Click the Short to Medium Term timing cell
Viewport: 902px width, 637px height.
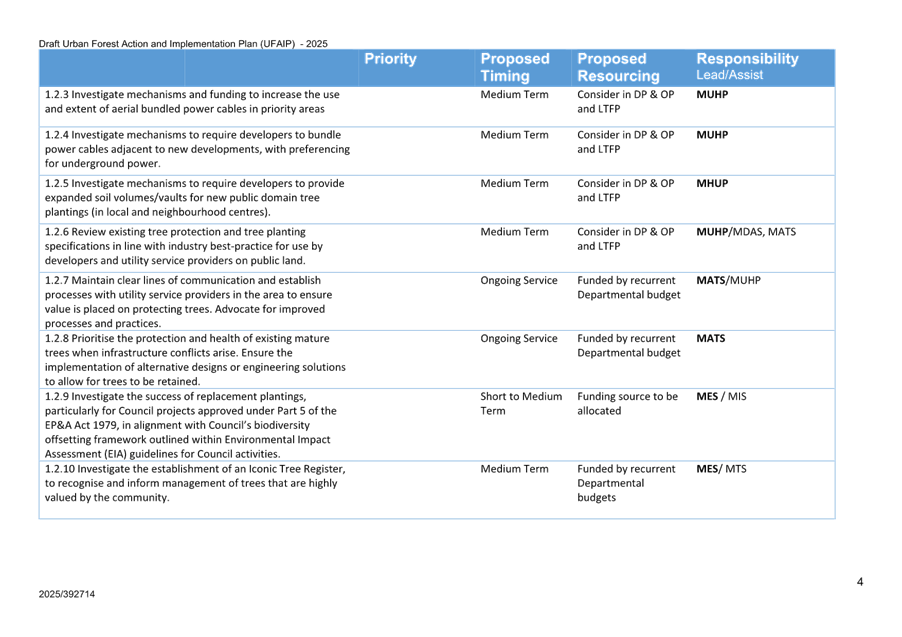521,403
